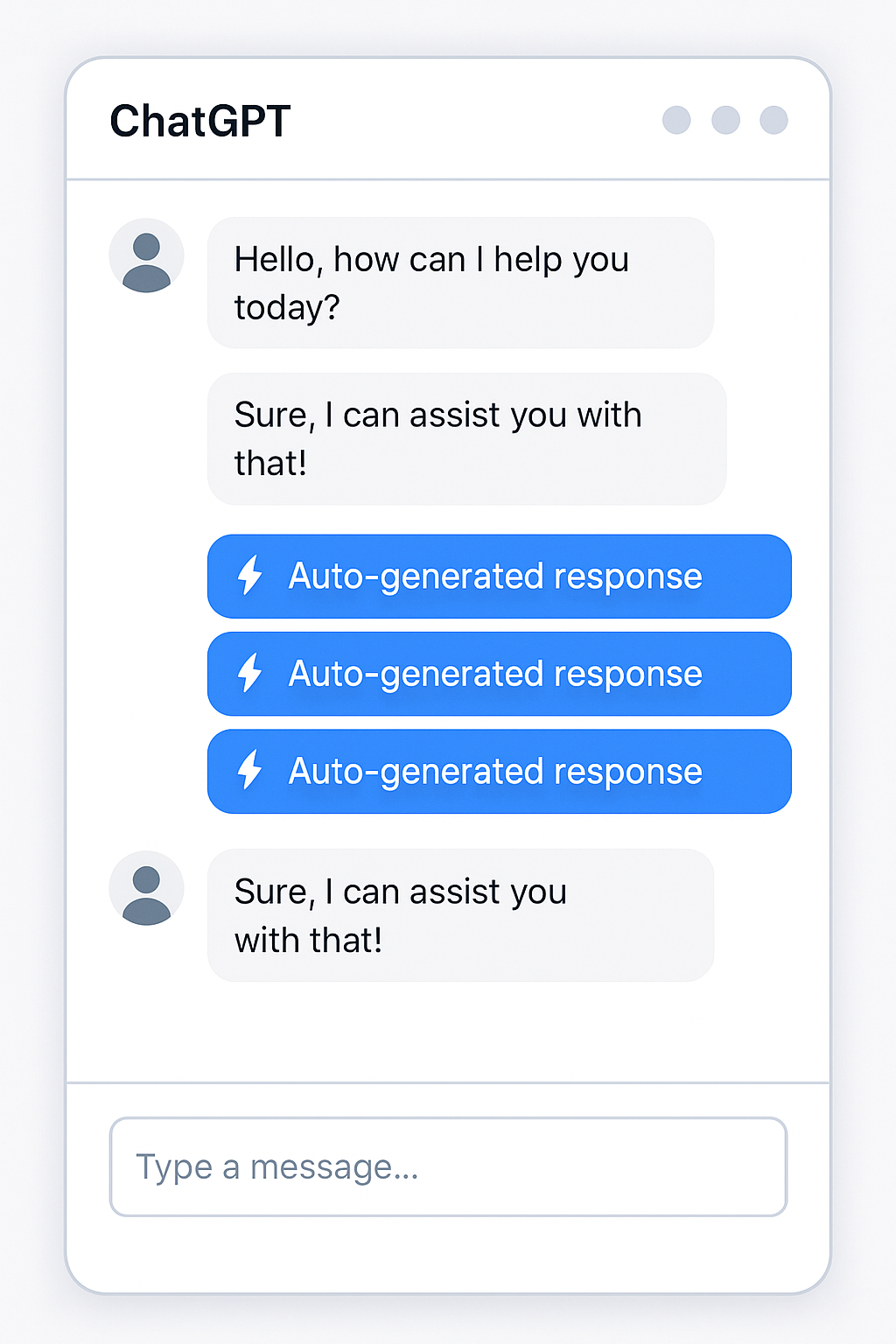Focus the "Type a message..." input field

pos(448,1166)
